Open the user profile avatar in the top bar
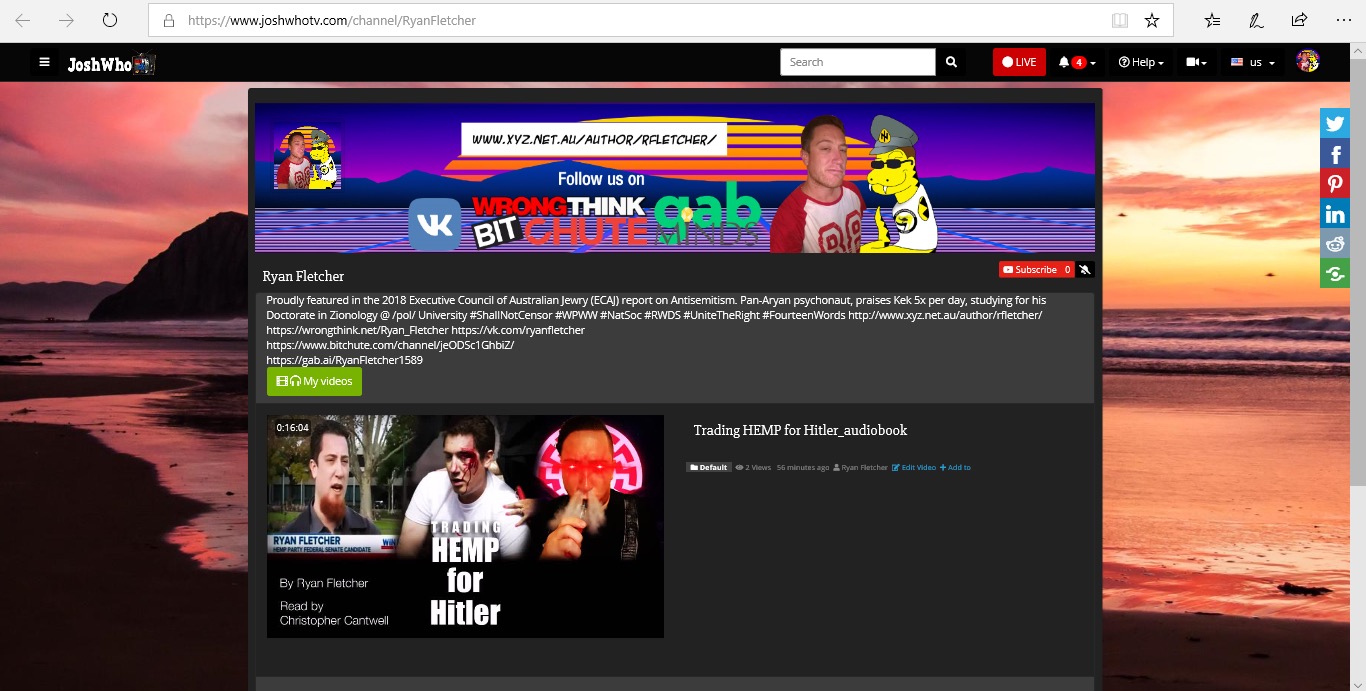Screen dimensions: 1366x691 coord(1307,61)
